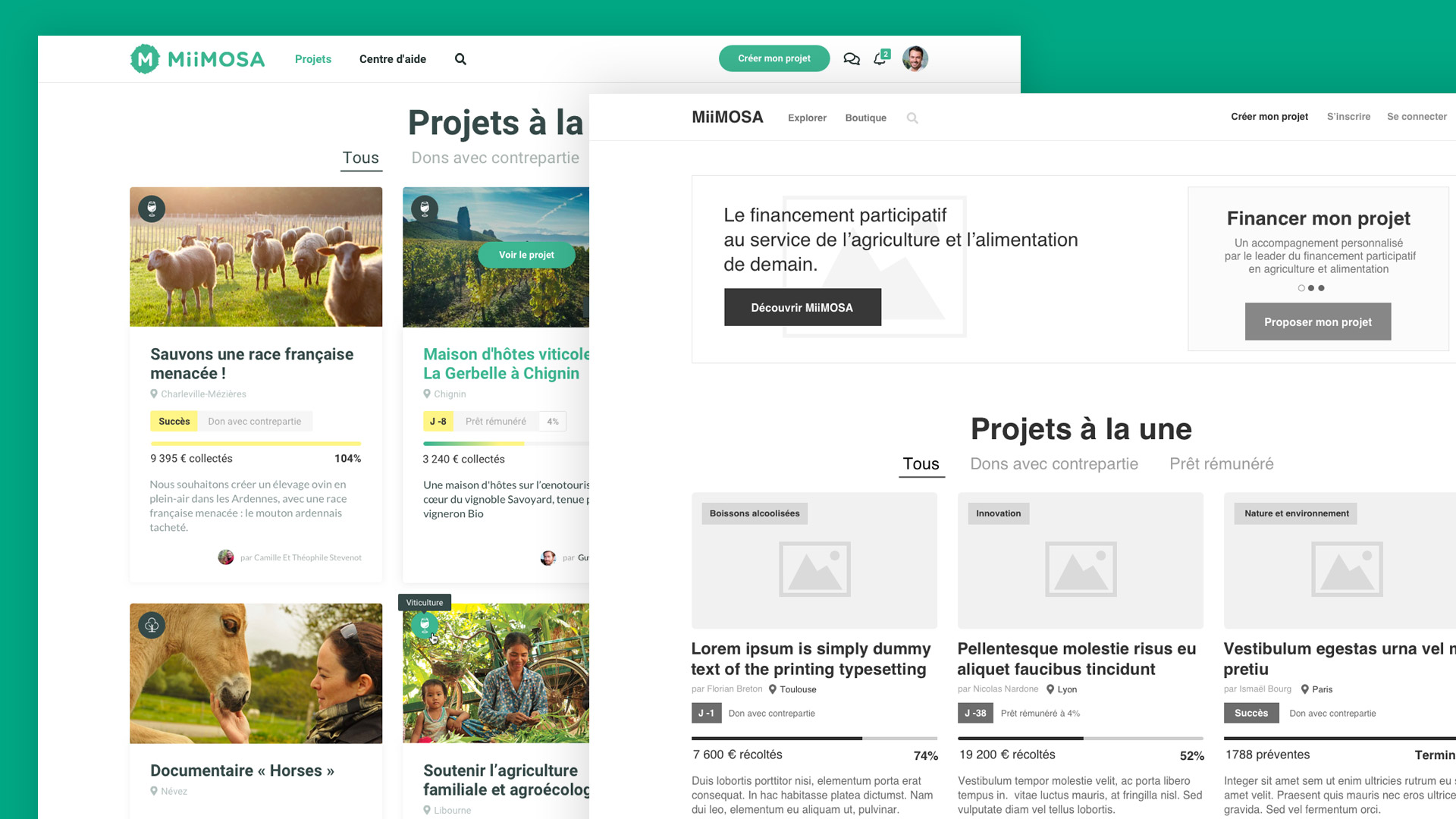Screen dimensions: 1456x819
Task: Open Sauvons une race française menacée title
Action: pos(252,364)
